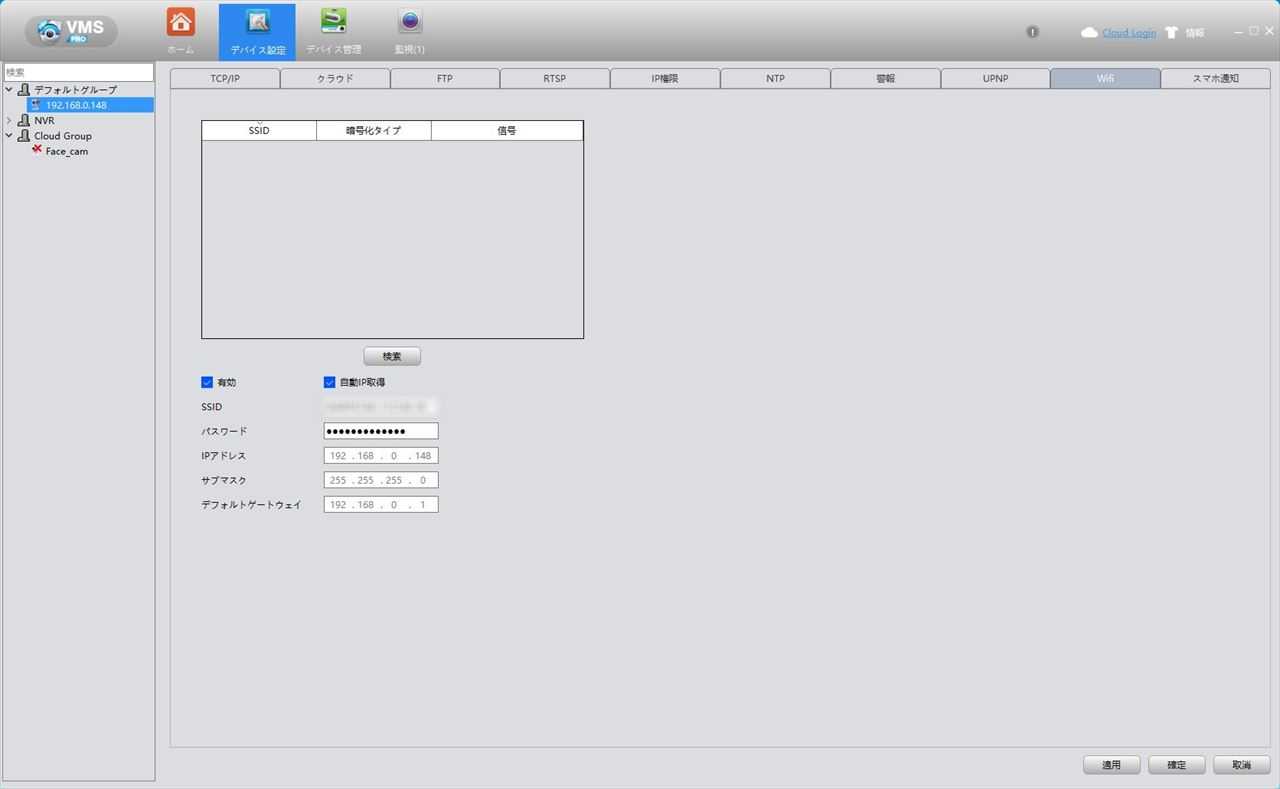Viewport: 1280px width, 789px height.
Task: Click the 検索 search button
Action: click(x=392, y=356)
